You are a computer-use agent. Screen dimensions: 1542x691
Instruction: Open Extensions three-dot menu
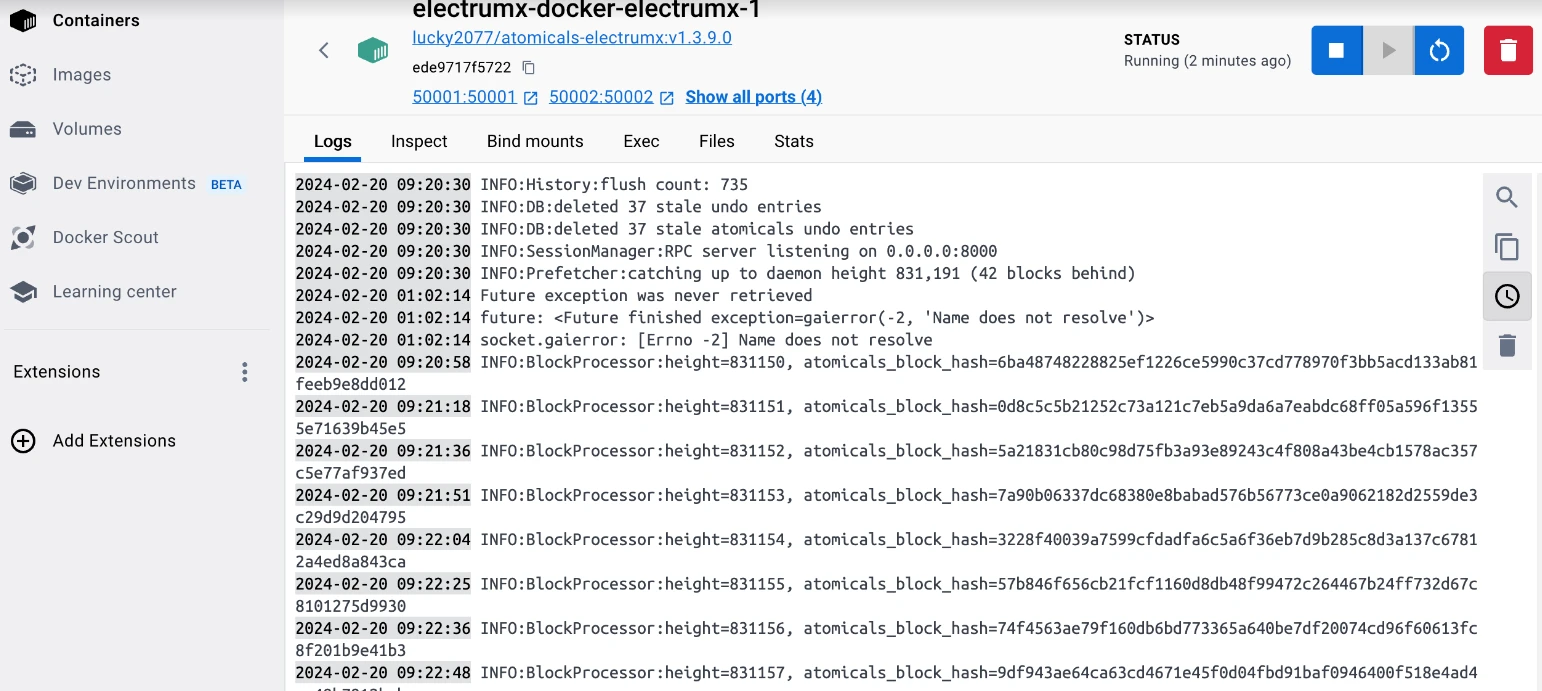245,373
